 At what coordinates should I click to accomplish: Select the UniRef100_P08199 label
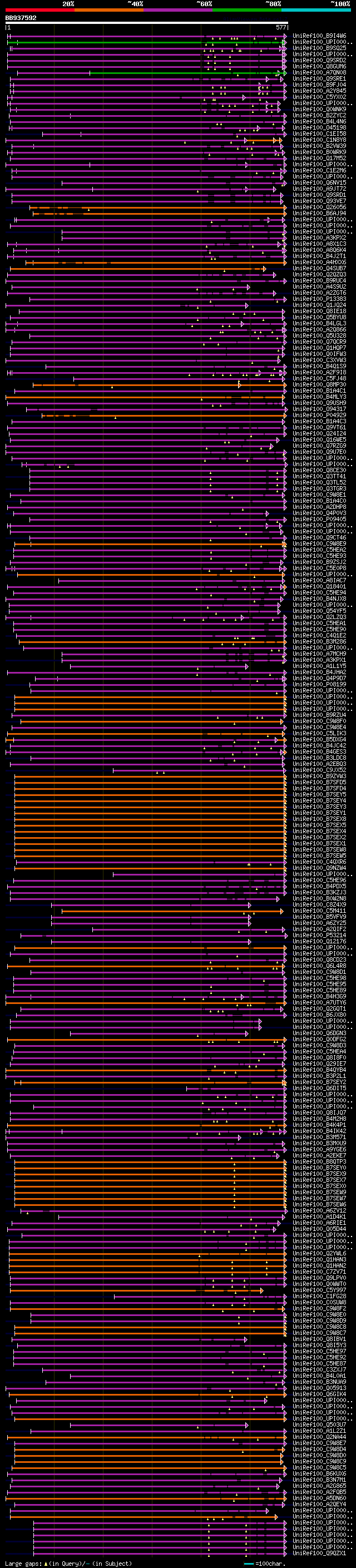tap(319, 684)
